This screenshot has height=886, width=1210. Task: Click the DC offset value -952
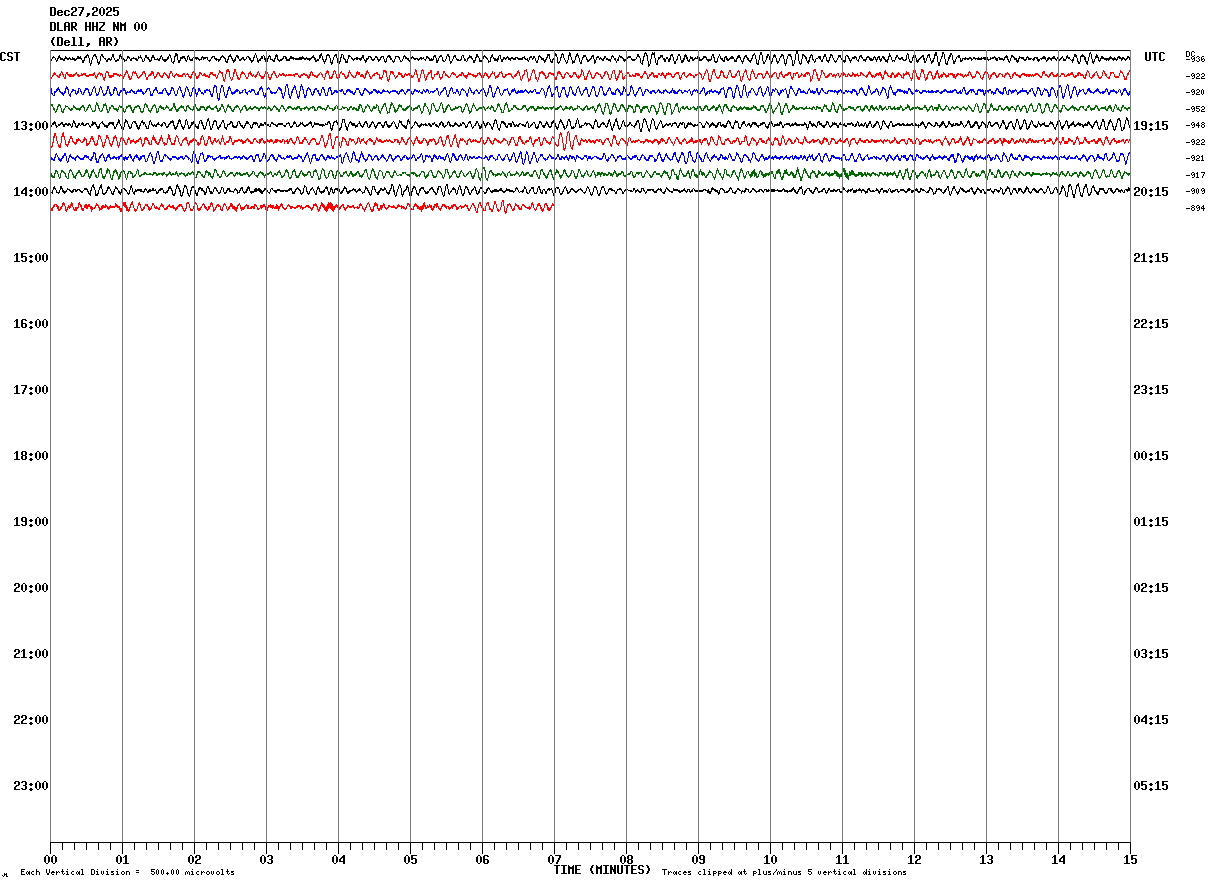1196,109
